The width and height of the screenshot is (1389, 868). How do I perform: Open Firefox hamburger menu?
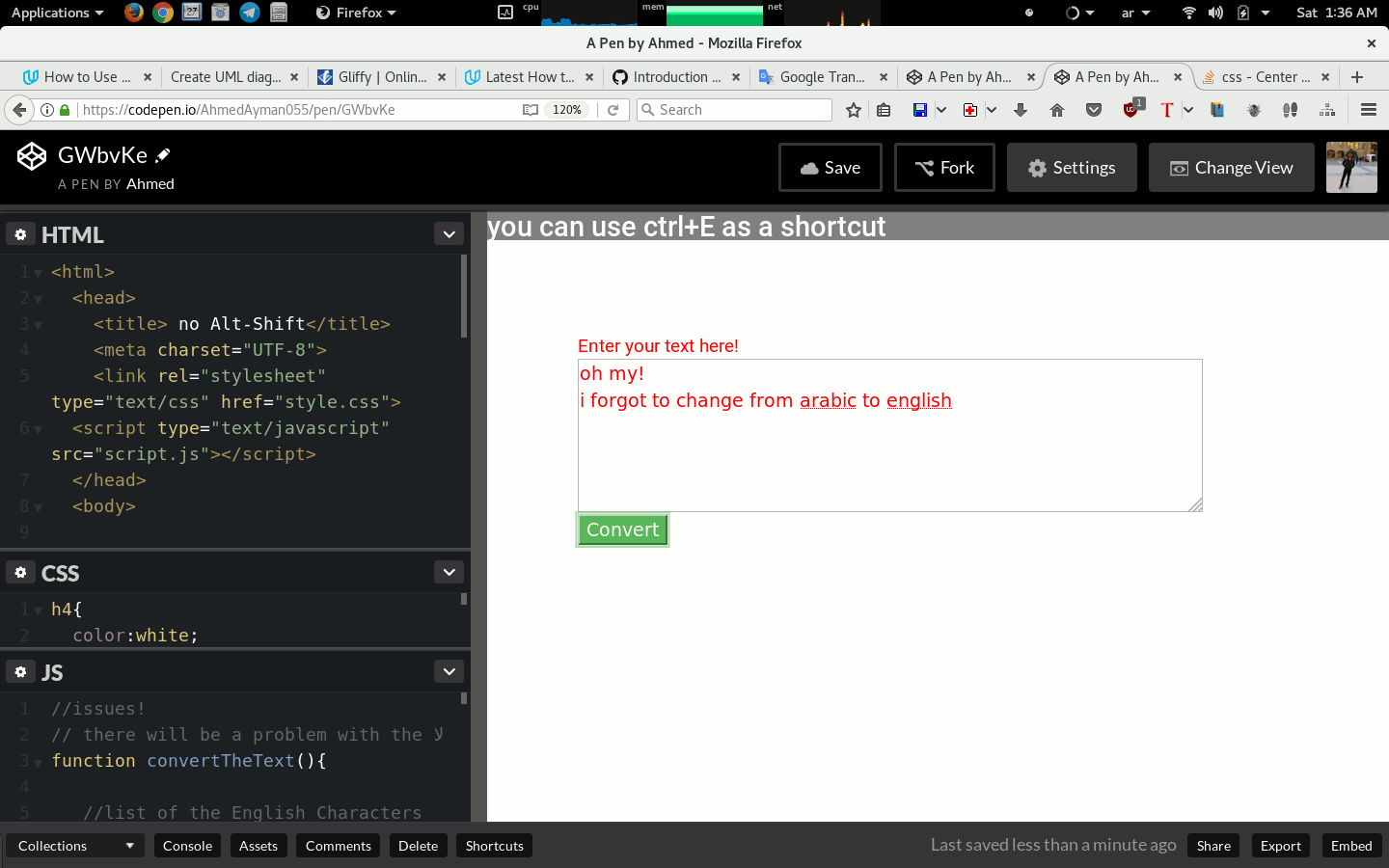click(x=1369, y=110)
